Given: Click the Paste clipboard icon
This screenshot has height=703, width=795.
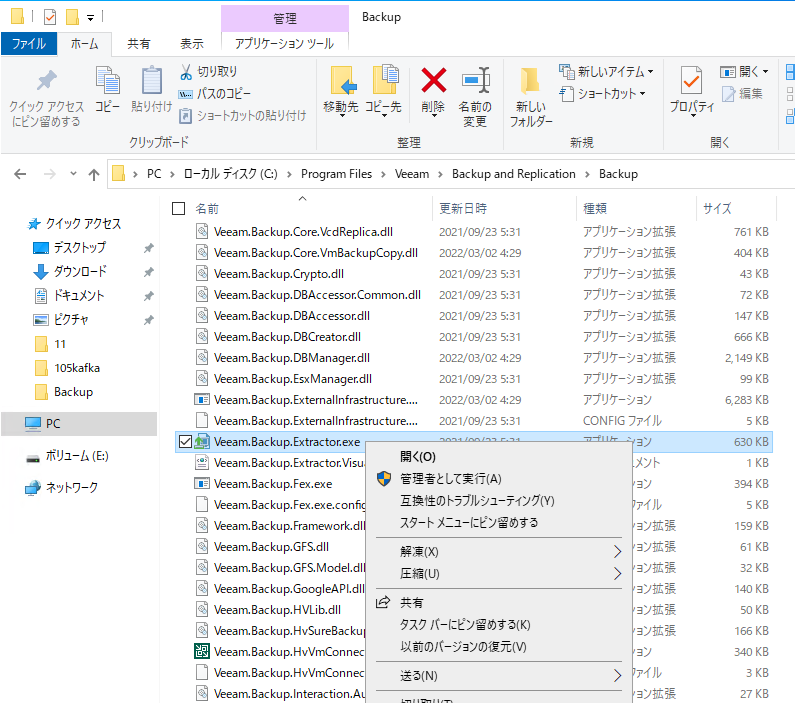Looking at the screenshot, I should coord(151,80).
